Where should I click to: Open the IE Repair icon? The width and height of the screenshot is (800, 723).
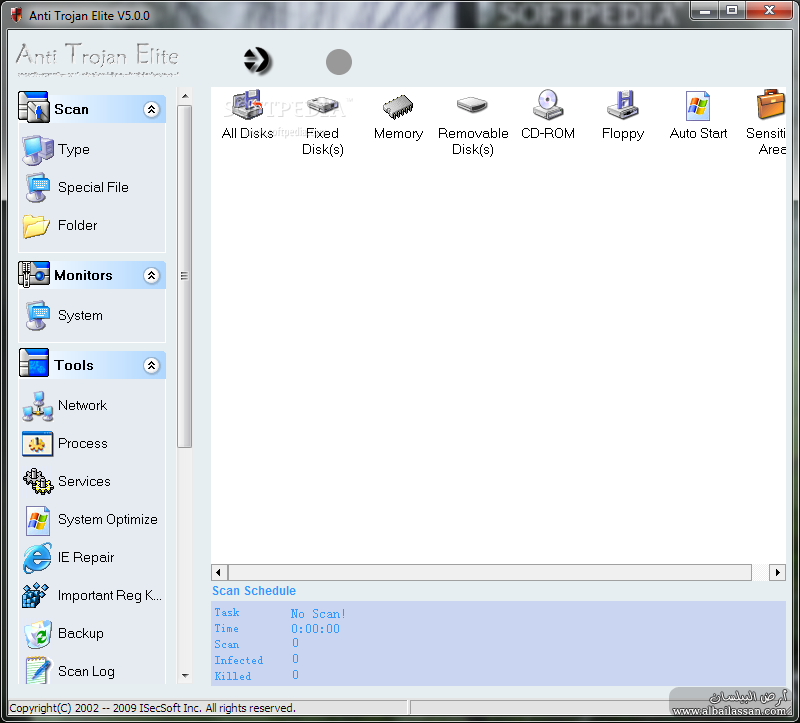point(37,558)
